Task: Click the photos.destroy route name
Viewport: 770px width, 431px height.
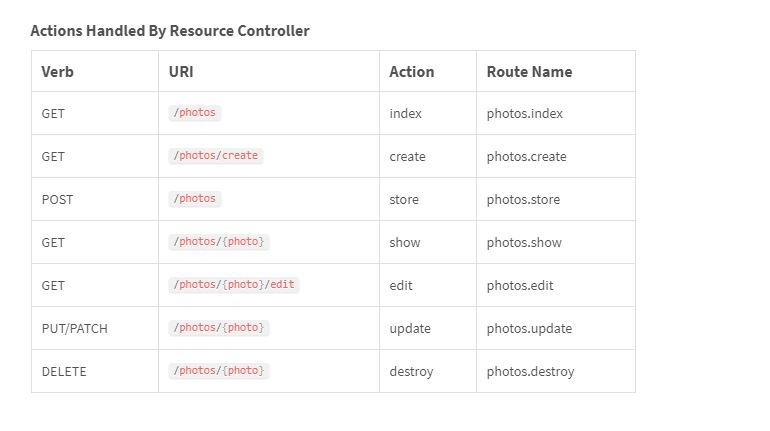Action: coord(531,372)
